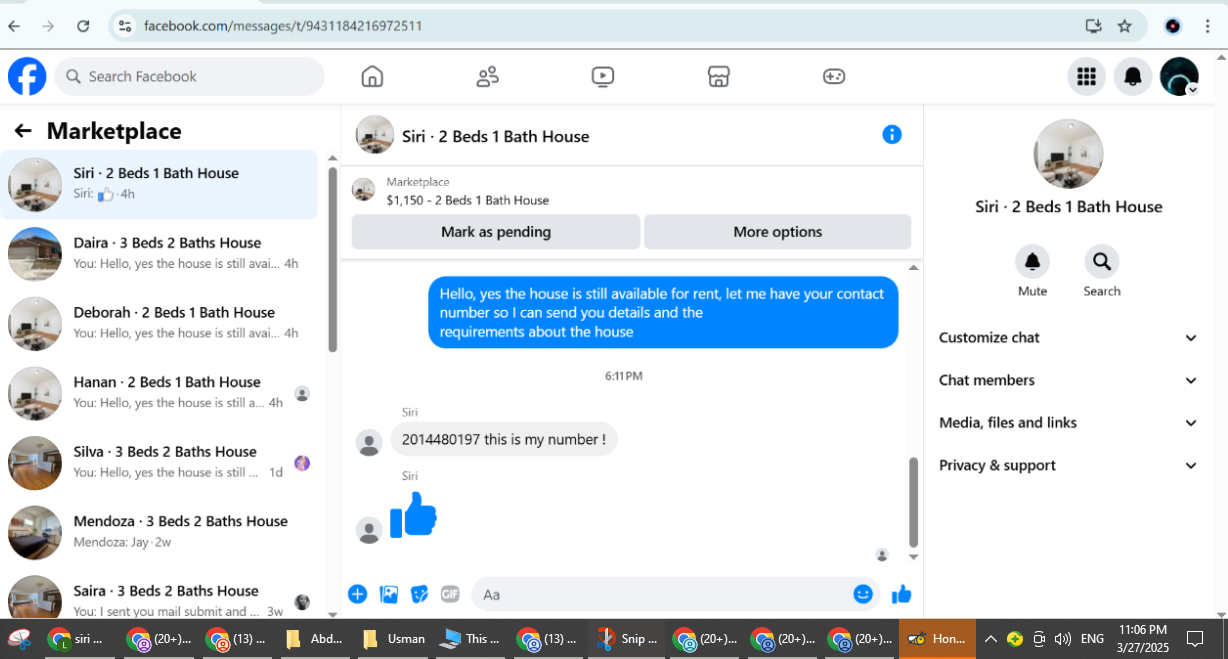Click Mark as pending button

(496, 232)
